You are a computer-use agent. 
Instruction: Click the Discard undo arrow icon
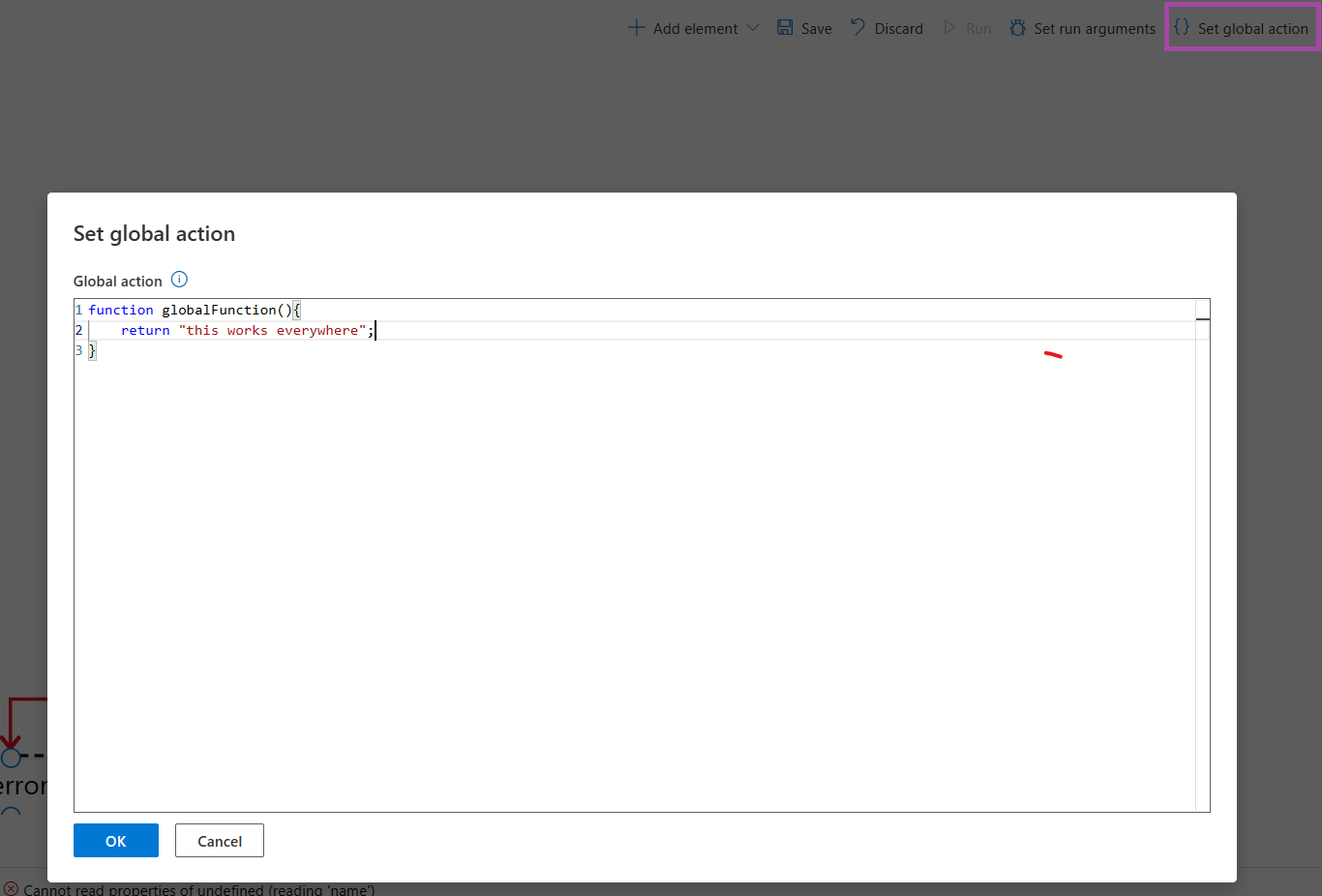[857, 27]
